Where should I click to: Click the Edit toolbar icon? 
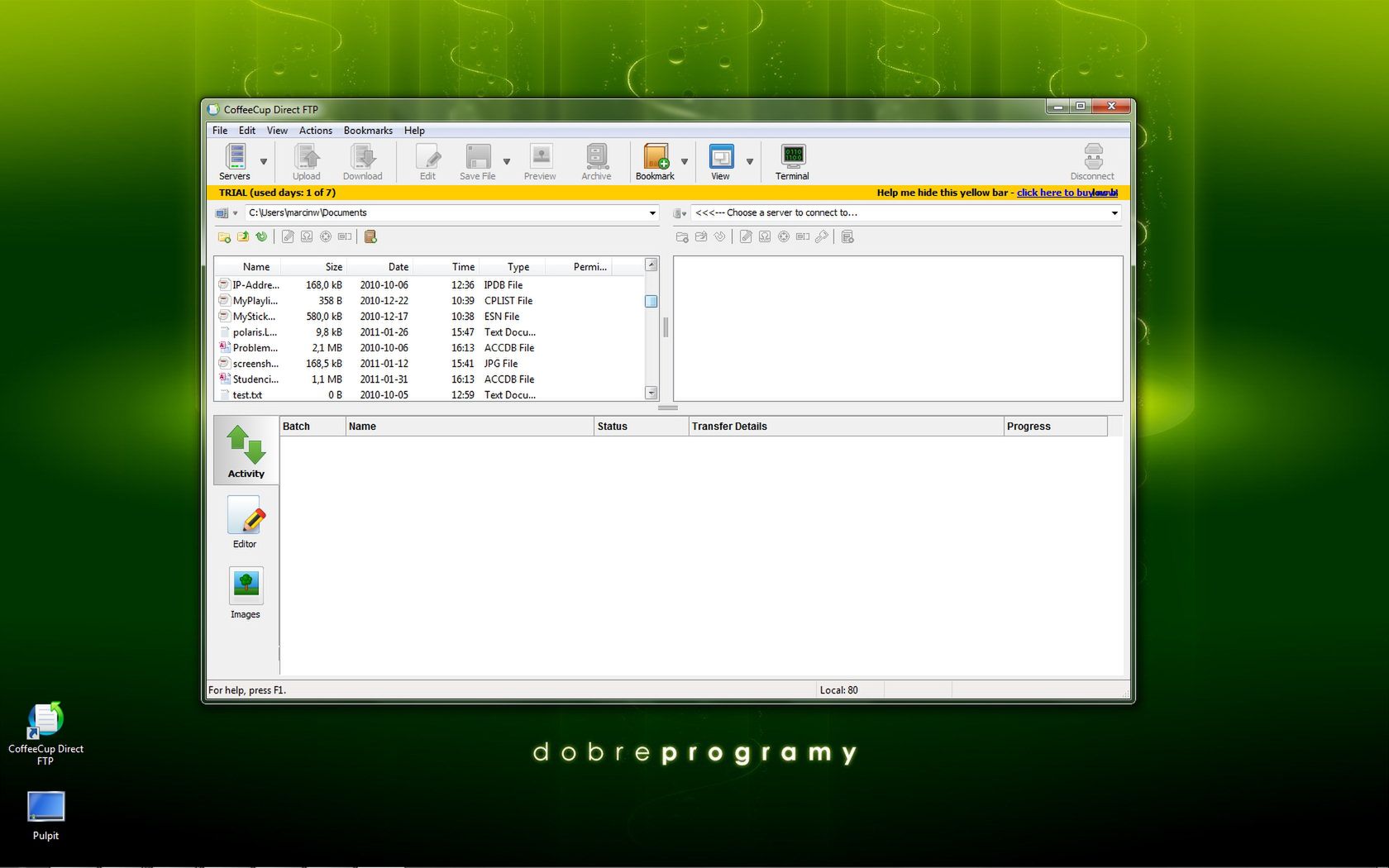pyautogui.click(x=427, y=161)
